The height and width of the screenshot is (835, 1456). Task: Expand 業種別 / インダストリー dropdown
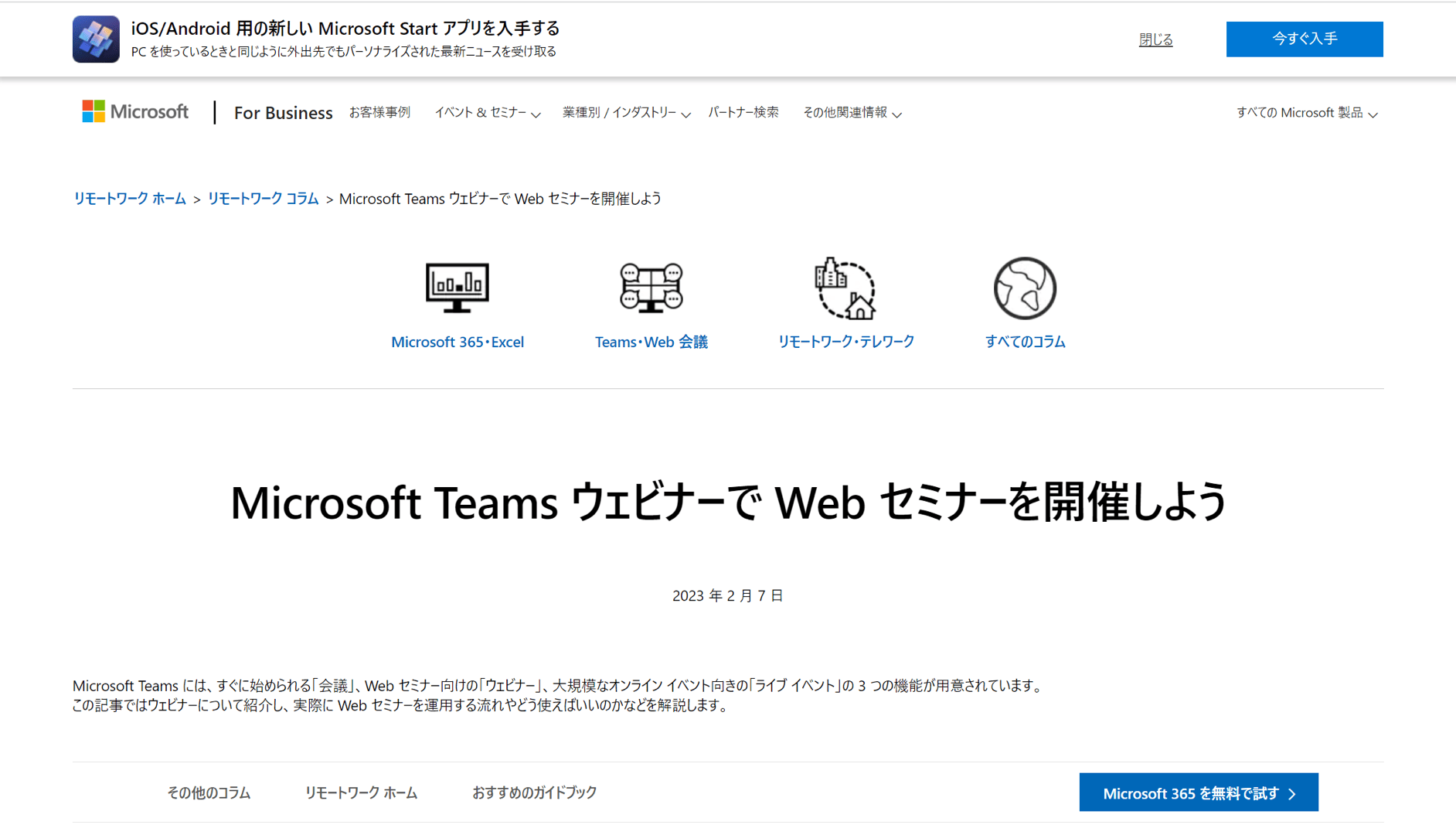[627, 113]
